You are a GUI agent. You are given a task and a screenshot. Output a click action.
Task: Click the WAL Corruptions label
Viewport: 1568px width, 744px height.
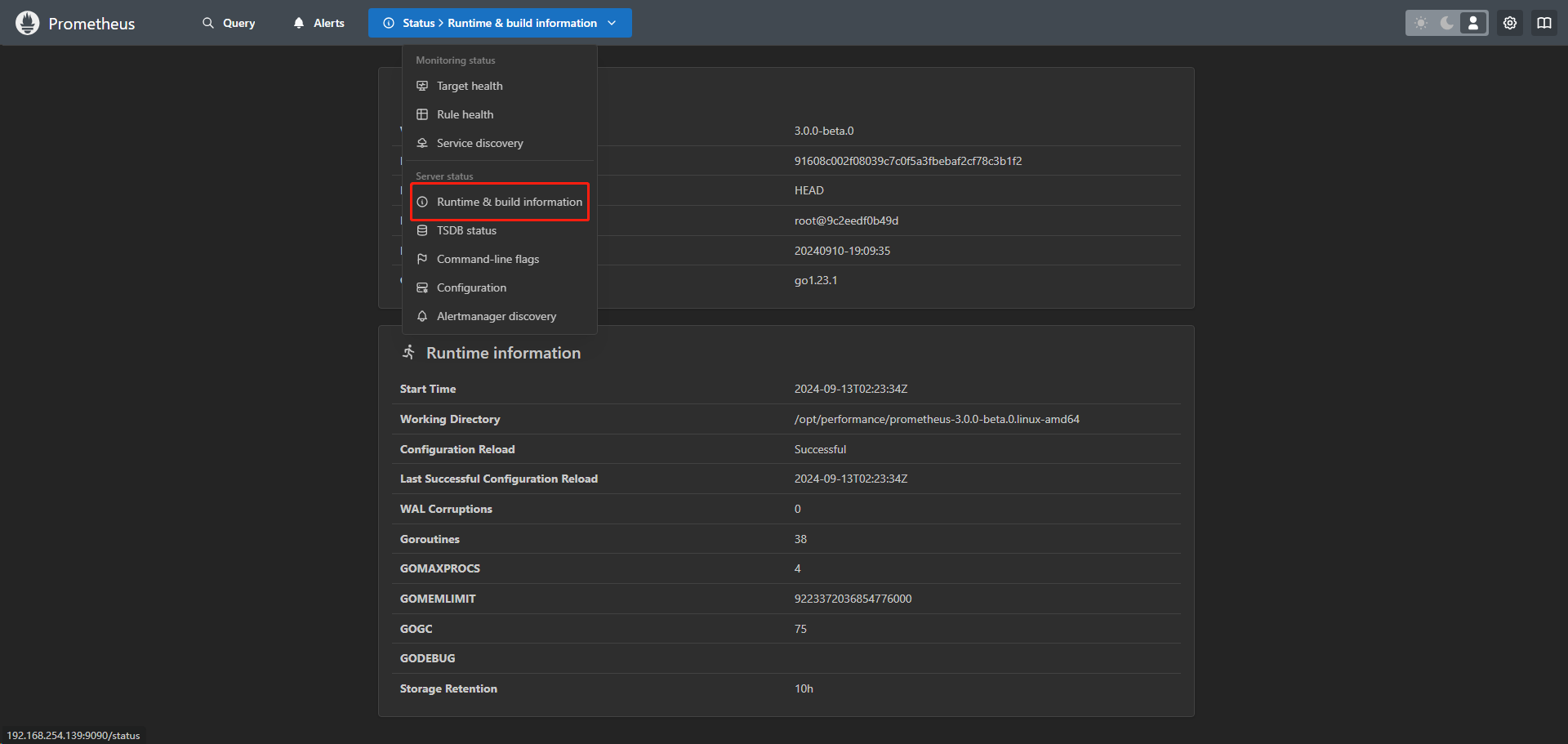446,509
